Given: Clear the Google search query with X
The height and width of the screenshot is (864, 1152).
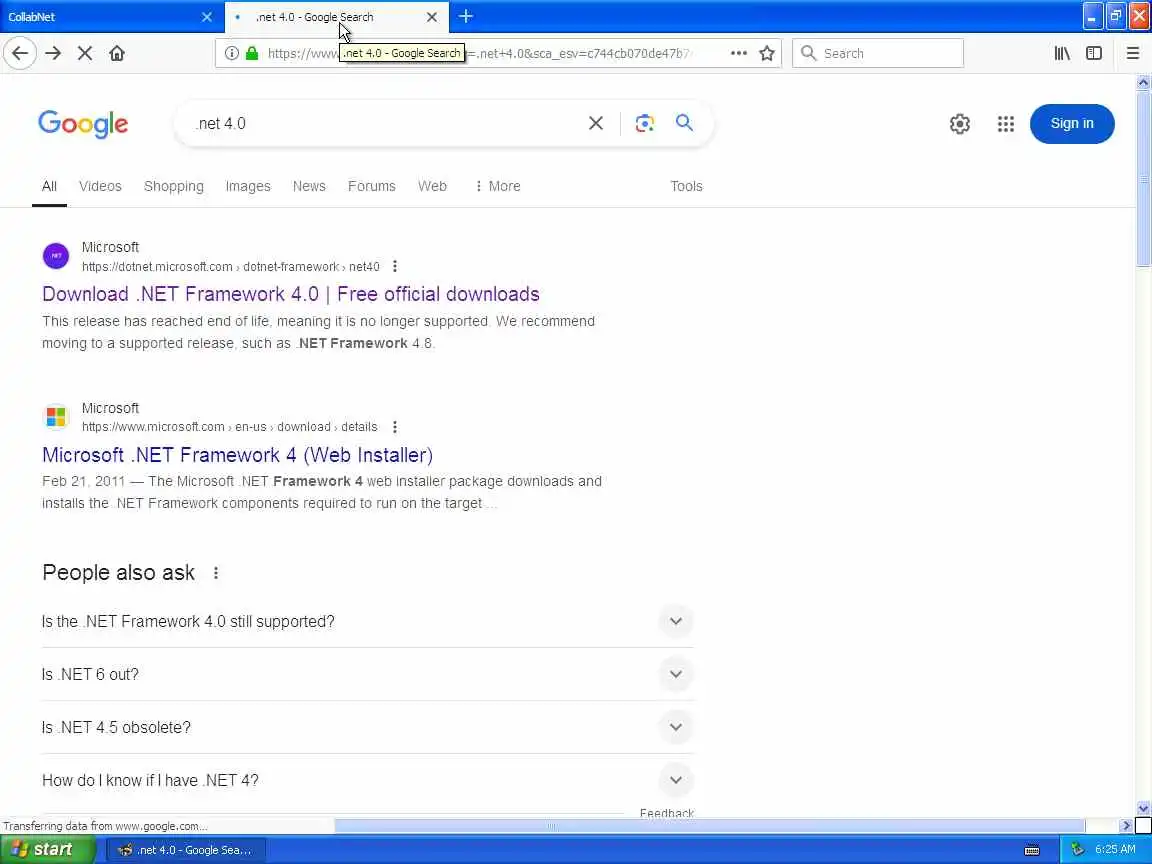Looking at the screenshot, I should [596, 123].
